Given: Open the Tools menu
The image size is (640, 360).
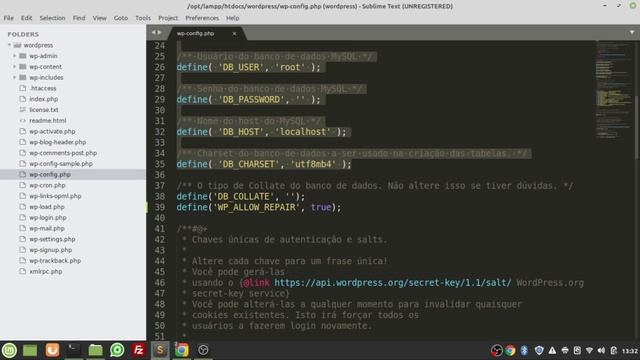Looking at the screenshot, I should [x=143, y=18].
